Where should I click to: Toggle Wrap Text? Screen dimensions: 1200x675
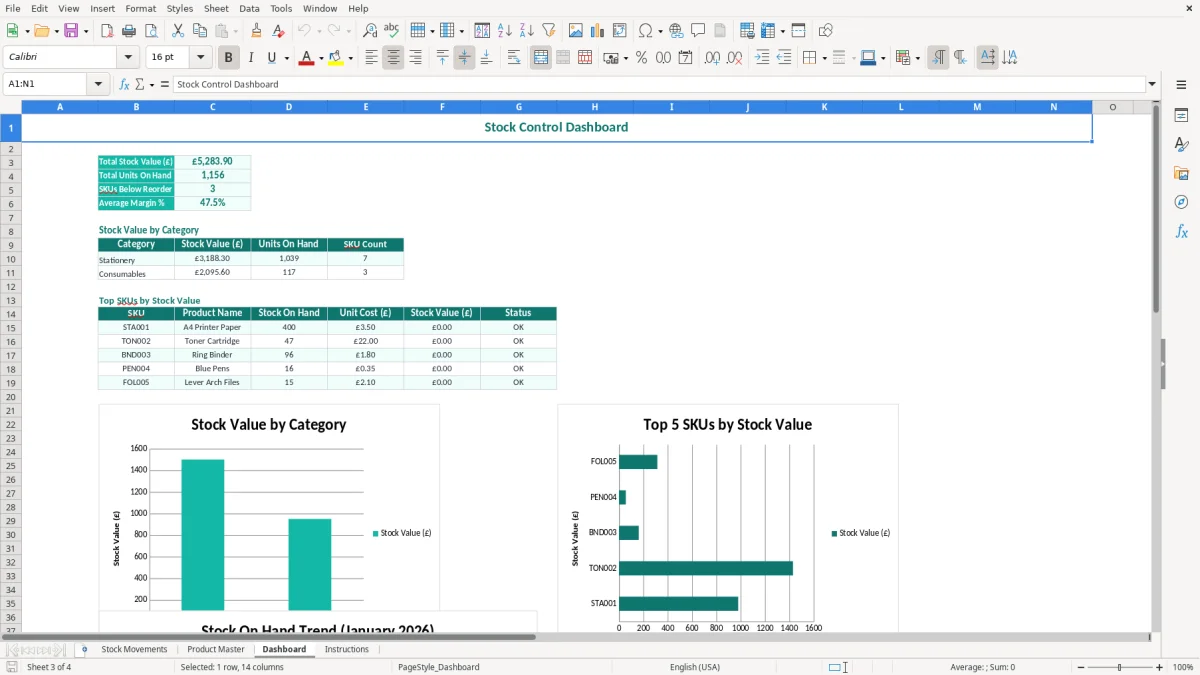pyautogui.click(x=514, y=58)
